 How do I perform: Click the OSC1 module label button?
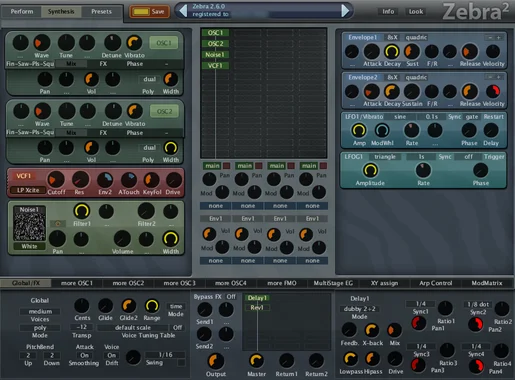click(164, 43)
